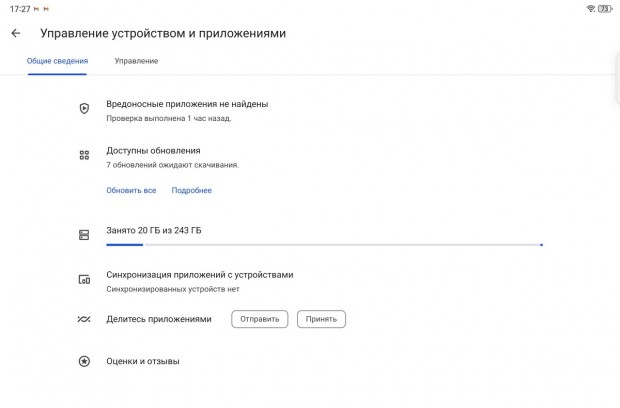Open Синхронизация приложений с устройствами
This screenshot has width=620, height=408.
coord(200,281)
